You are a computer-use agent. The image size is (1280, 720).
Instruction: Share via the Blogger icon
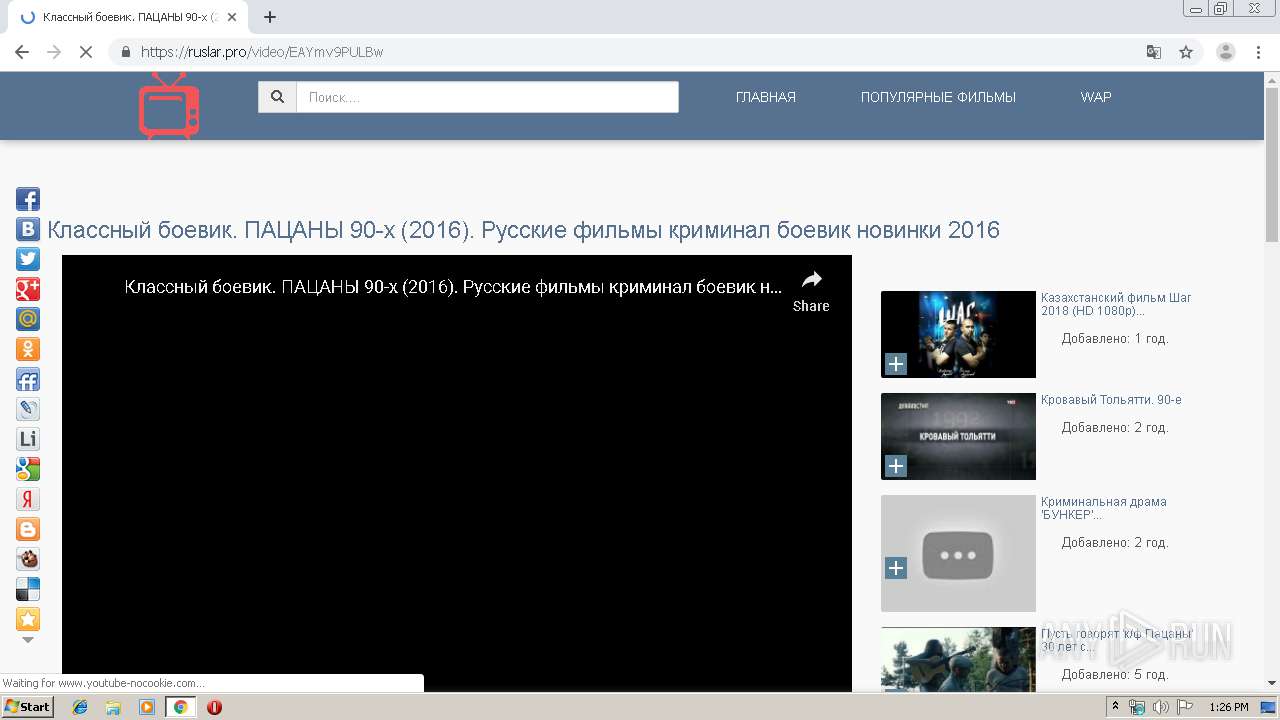point(28,529)
